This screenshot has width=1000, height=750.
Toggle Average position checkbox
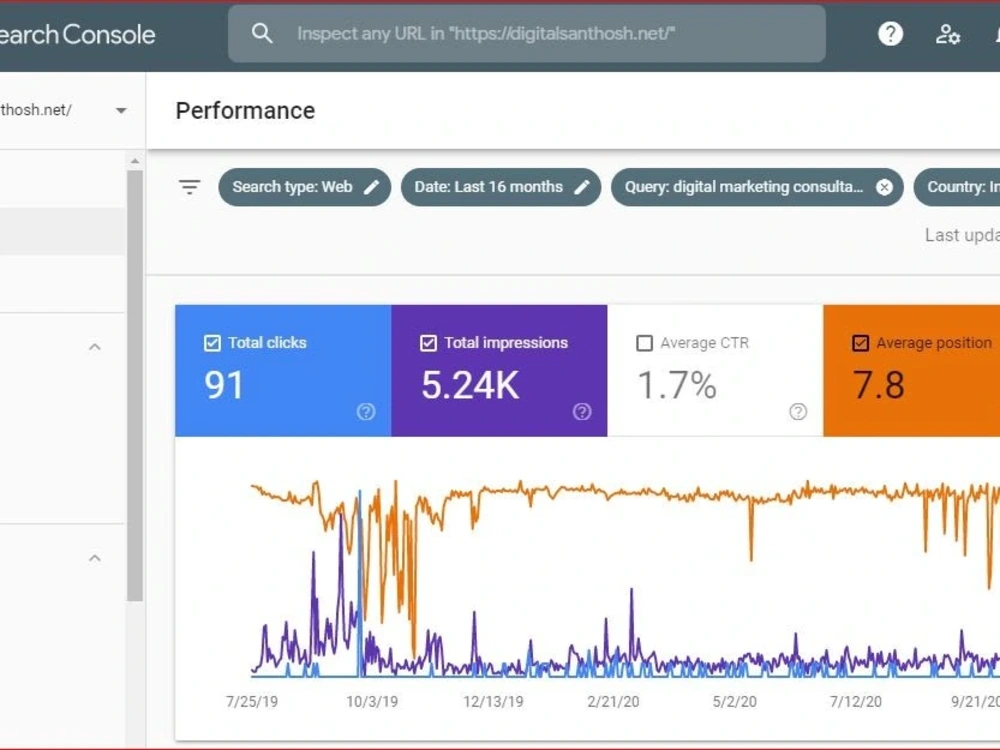(x=860, y=343)
